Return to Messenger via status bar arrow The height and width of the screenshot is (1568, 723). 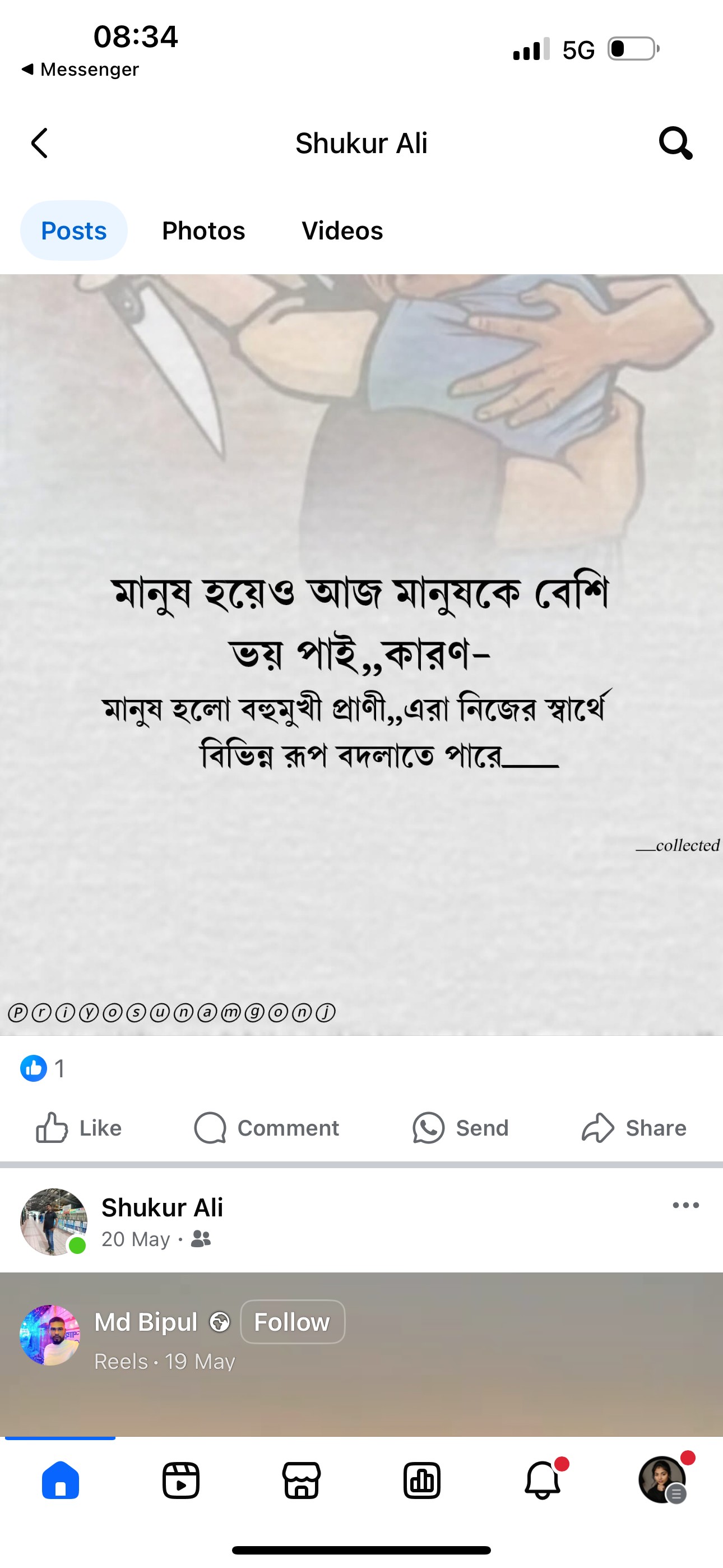coord(80,70)
